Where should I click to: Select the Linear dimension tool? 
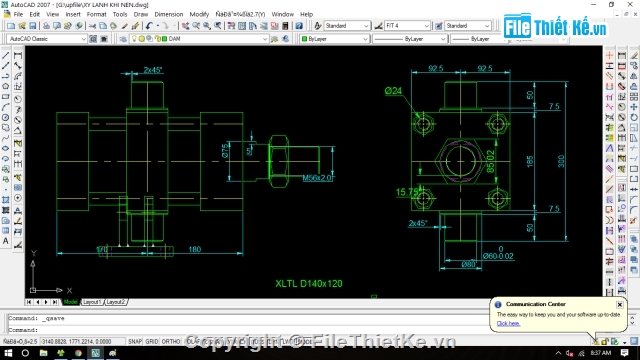[x=18, y=55]
